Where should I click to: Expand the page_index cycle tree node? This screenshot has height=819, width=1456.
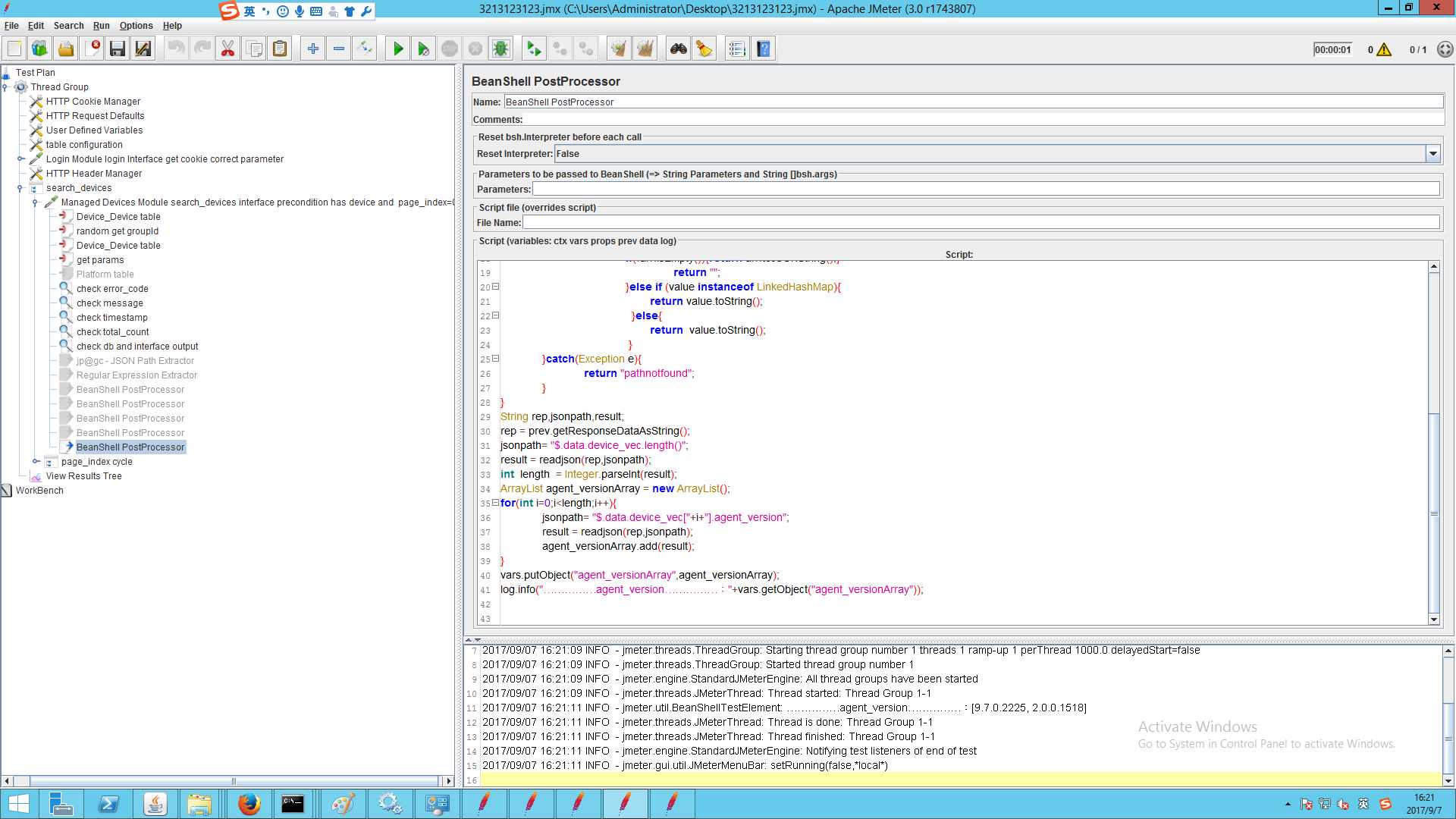point(36,461)
